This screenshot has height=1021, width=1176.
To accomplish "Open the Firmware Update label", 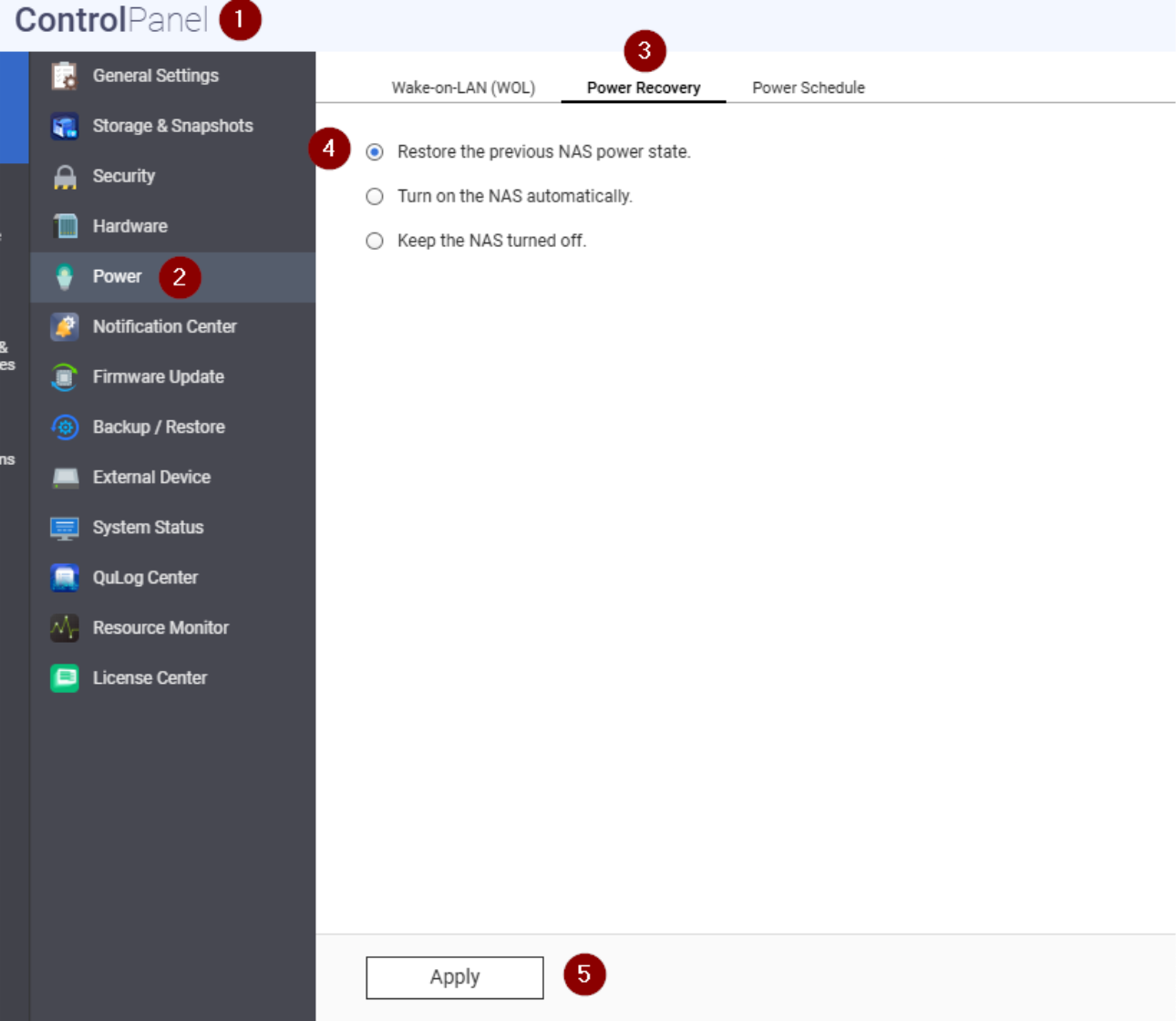I will click(x=159, y=376).
